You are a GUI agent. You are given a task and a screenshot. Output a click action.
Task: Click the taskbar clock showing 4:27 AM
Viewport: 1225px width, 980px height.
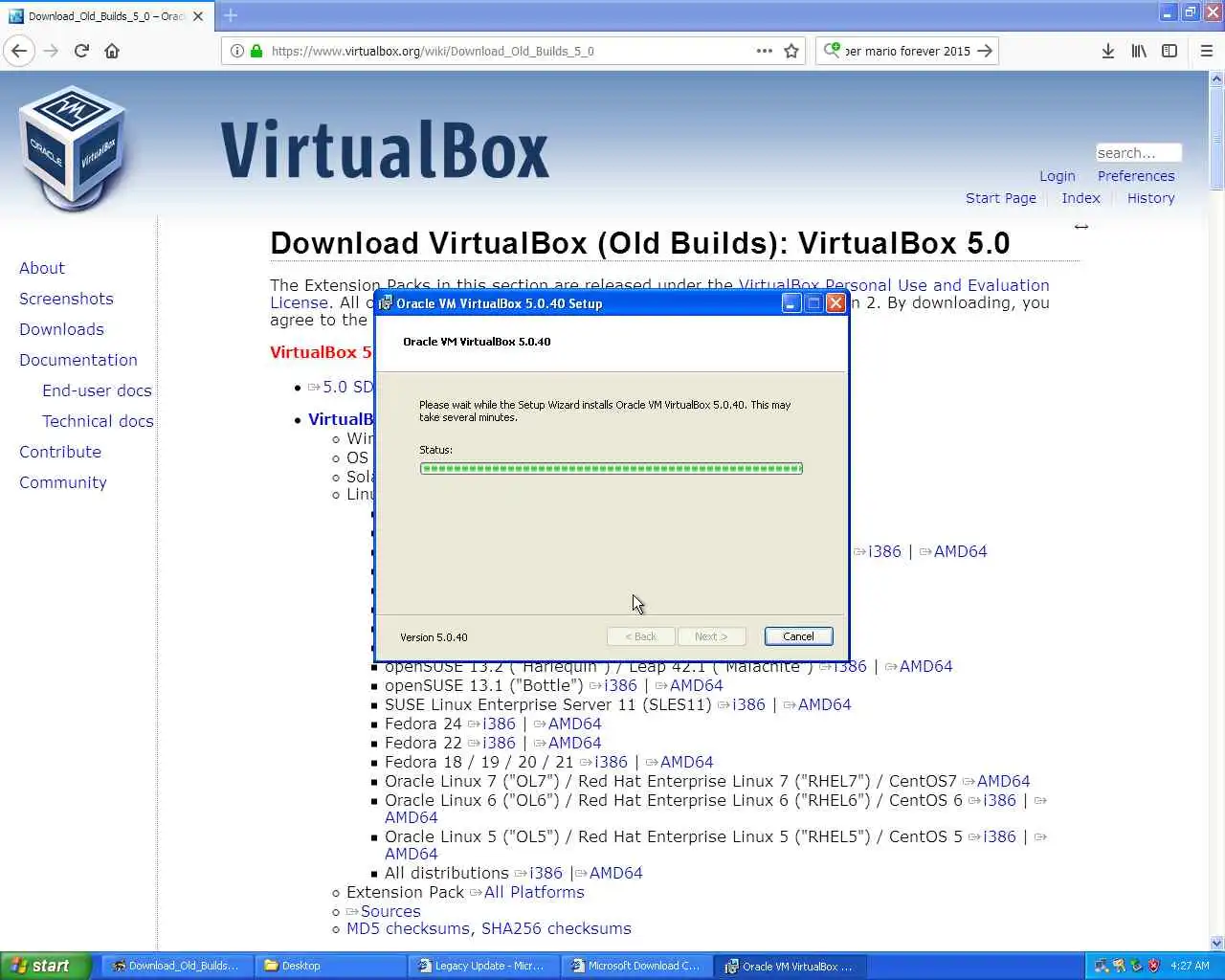1190,966
